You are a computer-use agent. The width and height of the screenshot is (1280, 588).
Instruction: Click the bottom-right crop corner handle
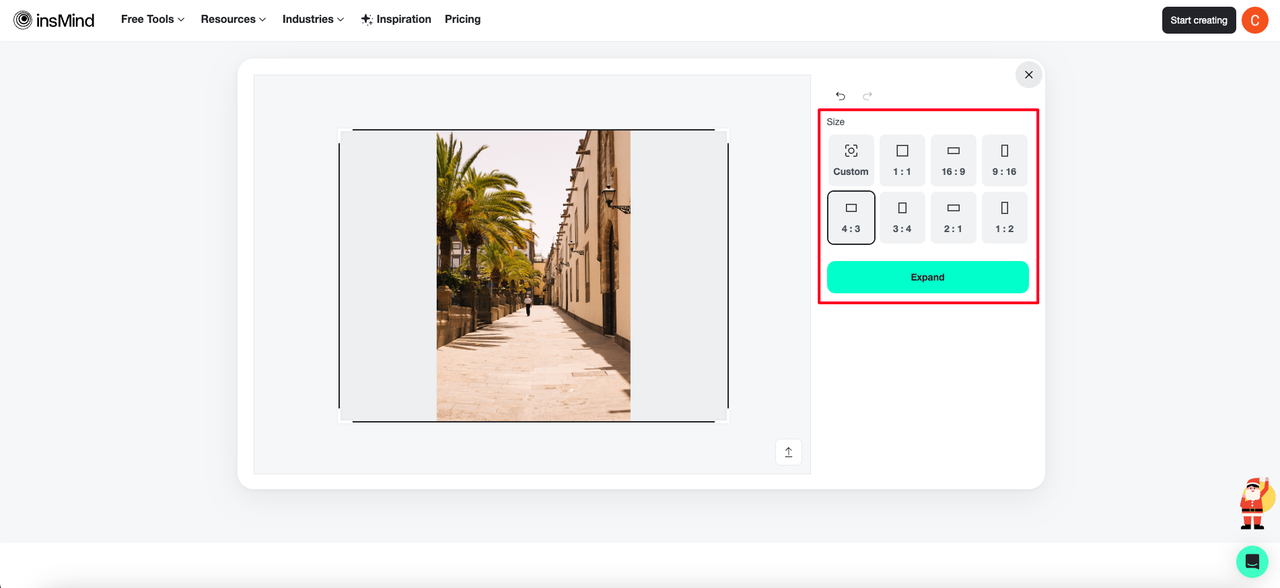[721, 415]
